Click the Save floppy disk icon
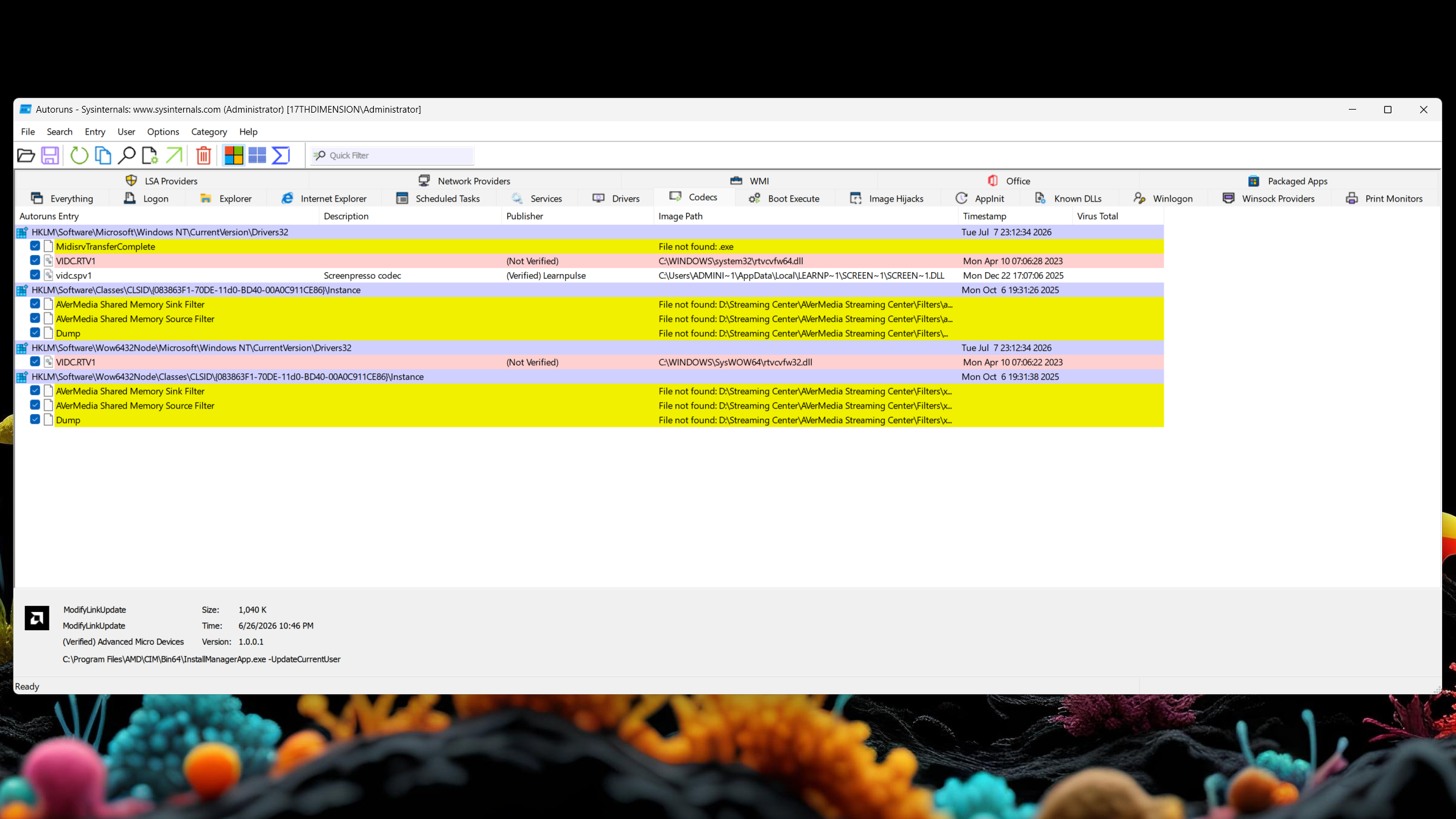Viewport: 1456px width, 819px height. click(50, 156)
